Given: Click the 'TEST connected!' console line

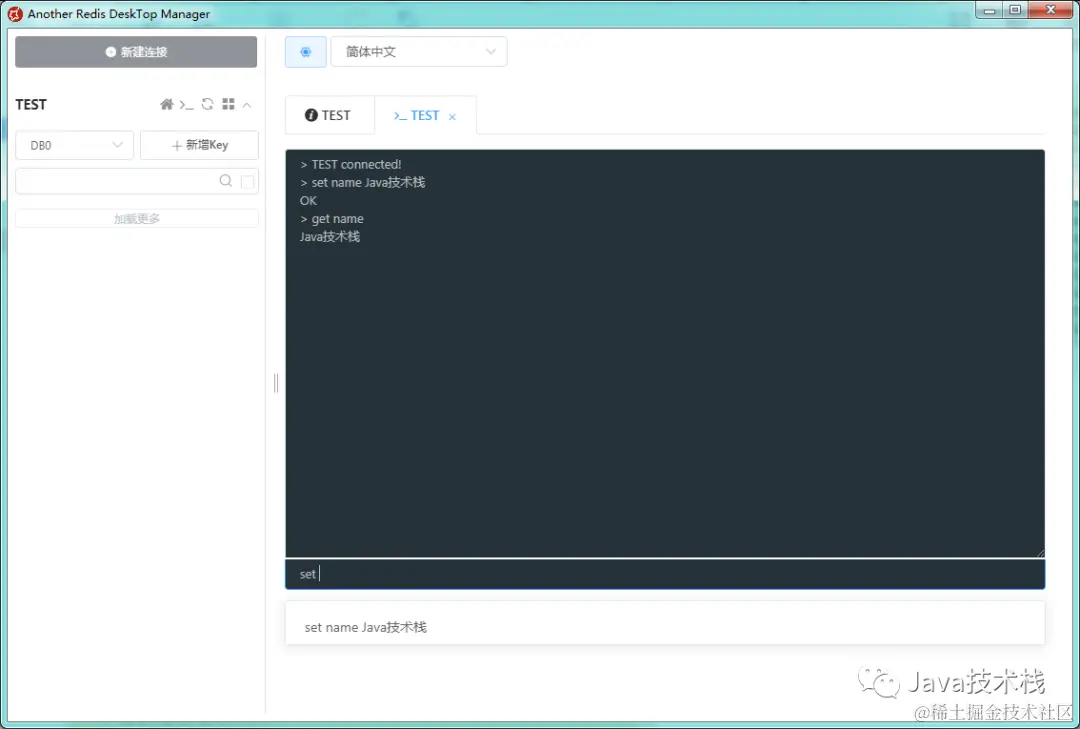Looking at the screenshot, I should (x=351, y=165).
